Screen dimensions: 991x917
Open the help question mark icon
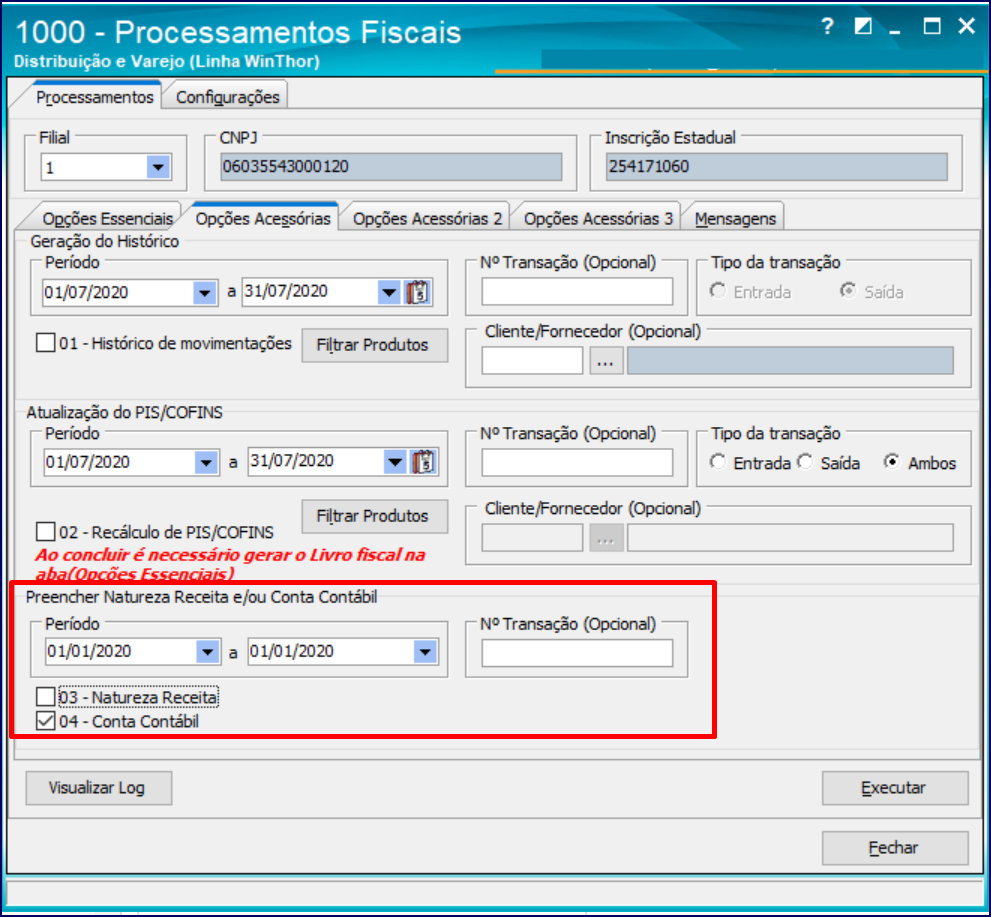(827, 27)
